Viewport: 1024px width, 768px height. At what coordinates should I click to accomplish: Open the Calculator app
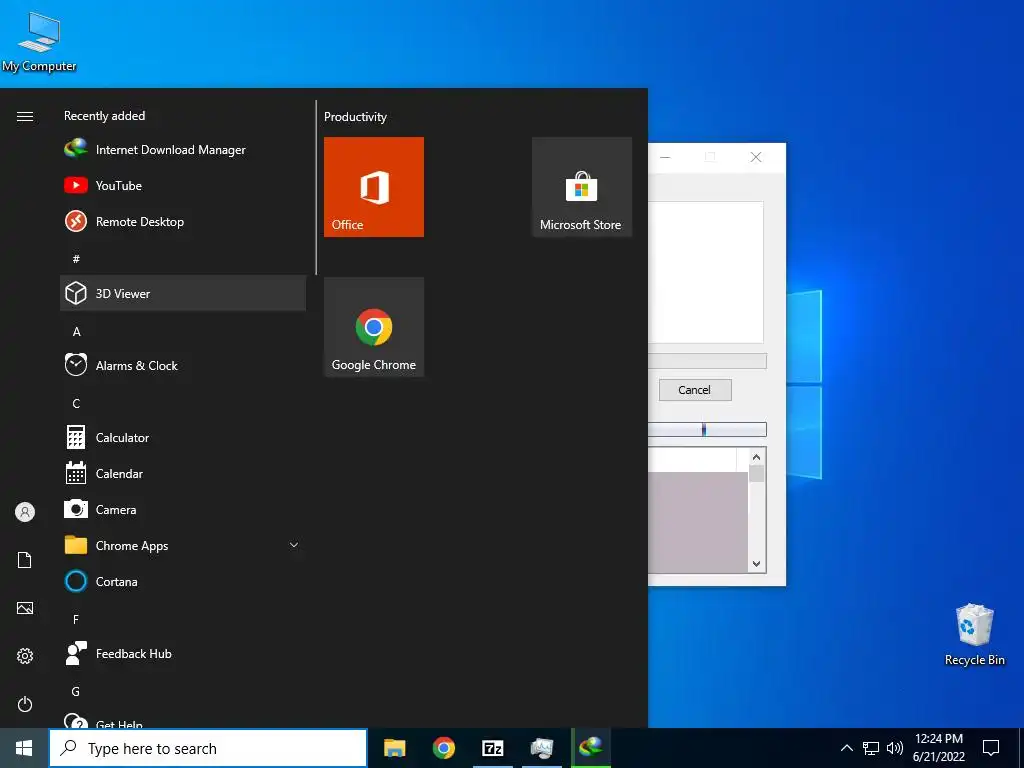pos(183,438)
